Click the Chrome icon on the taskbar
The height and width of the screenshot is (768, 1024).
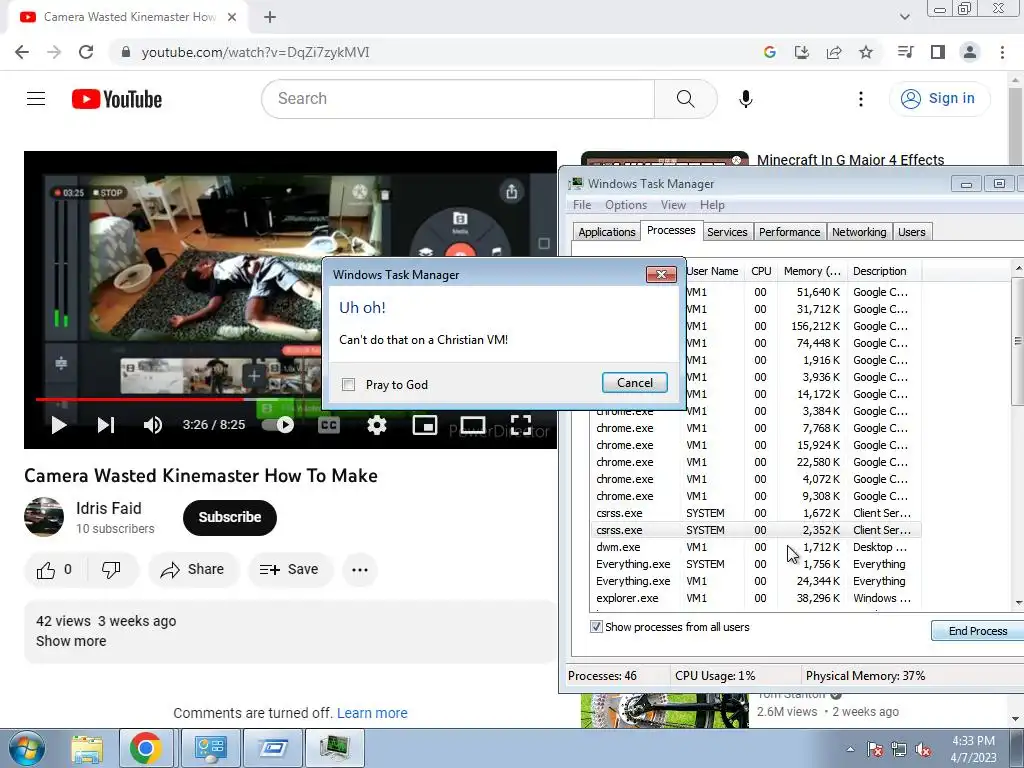pyautogui.click(x=145, y=748)
